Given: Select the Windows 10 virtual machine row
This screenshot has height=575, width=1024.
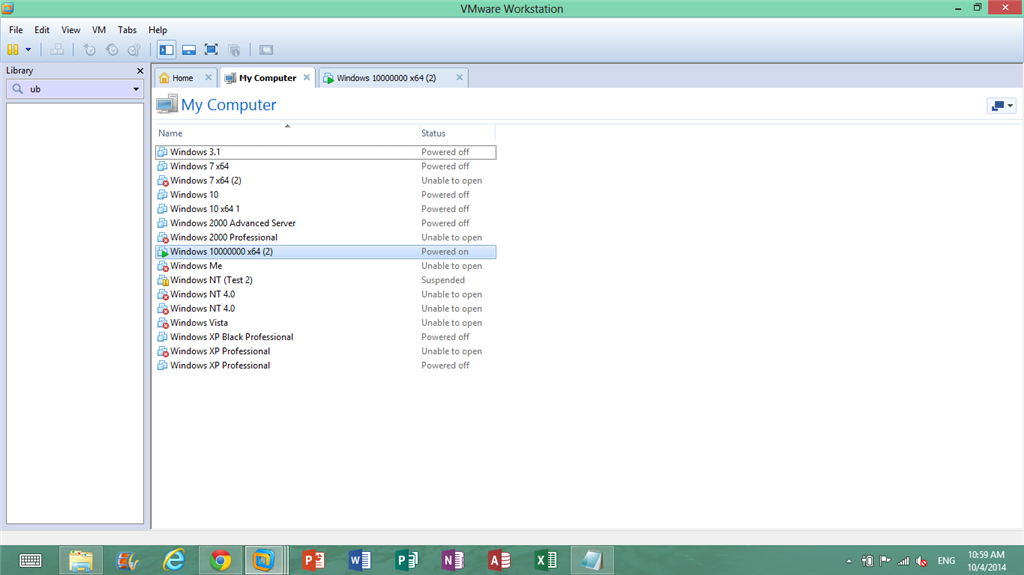Looking at the screenshot, I should click(326, 195).
